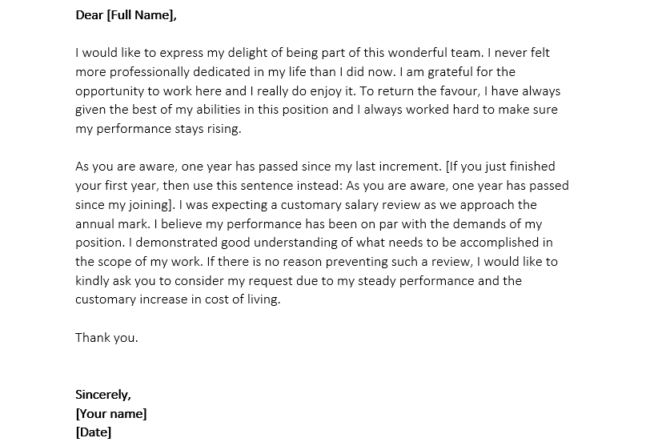
Task: Click the phrase "scope of my work"
Action: (134, 262)
